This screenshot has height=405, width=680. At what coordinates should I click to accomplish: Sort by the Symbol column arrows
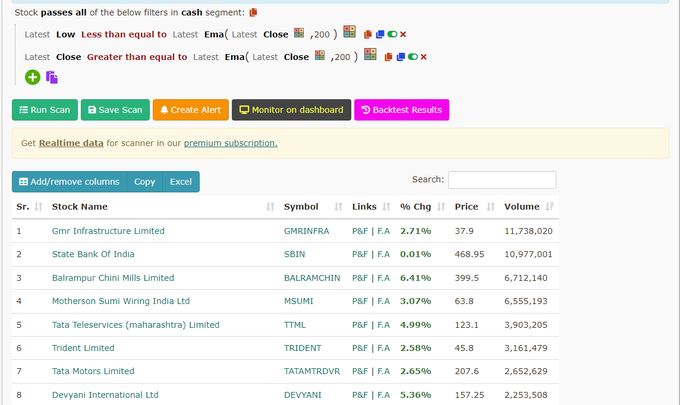click(x=338, y=207)
